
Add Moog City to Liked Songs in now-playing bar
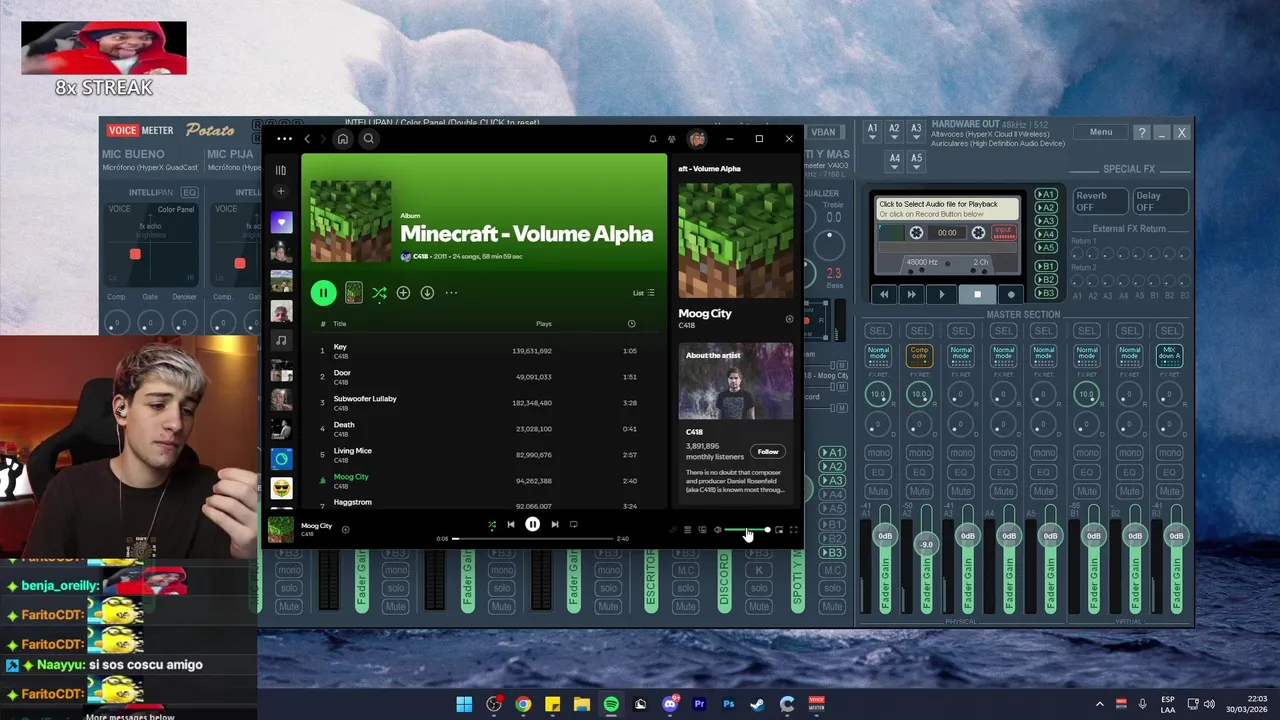point(345,530)
